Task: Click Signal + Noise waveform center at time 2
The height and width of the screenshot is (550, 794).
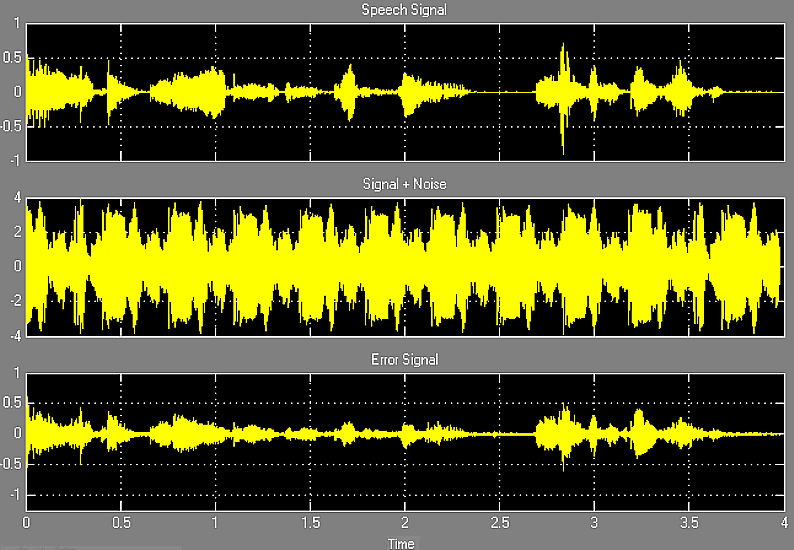Action: pos(404,266)
